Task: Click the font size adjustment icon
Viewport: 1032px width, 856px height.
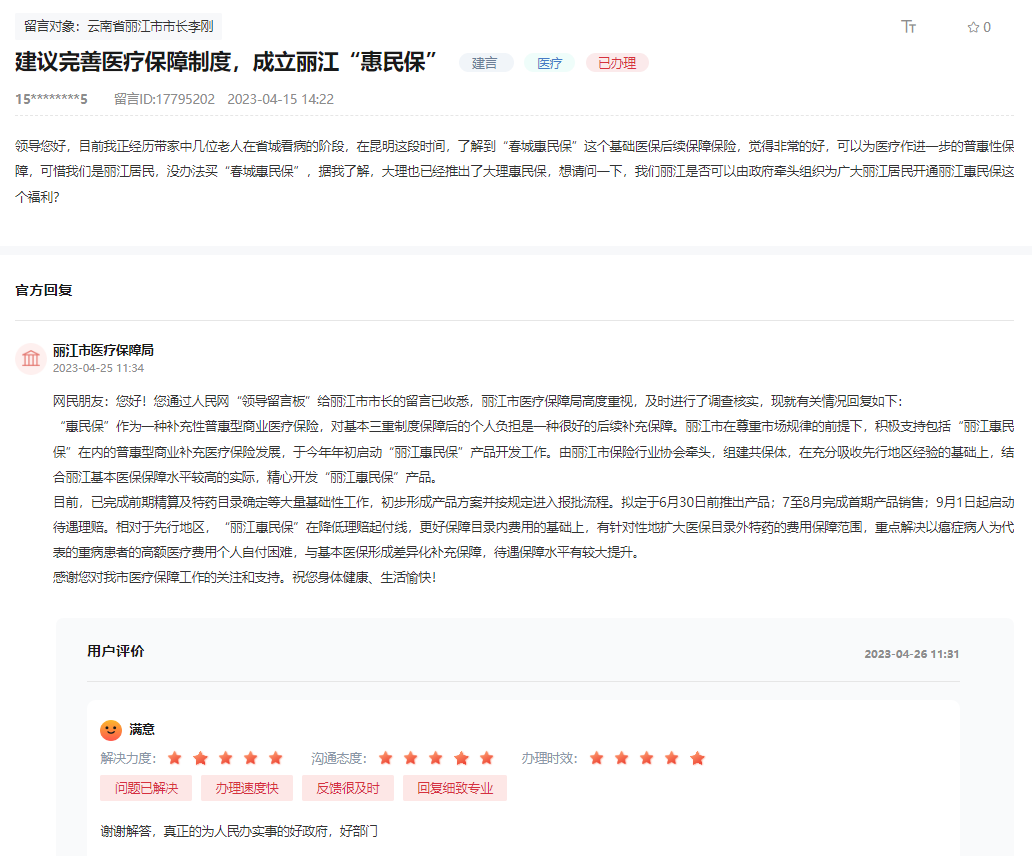Action: tap(908, 27)
